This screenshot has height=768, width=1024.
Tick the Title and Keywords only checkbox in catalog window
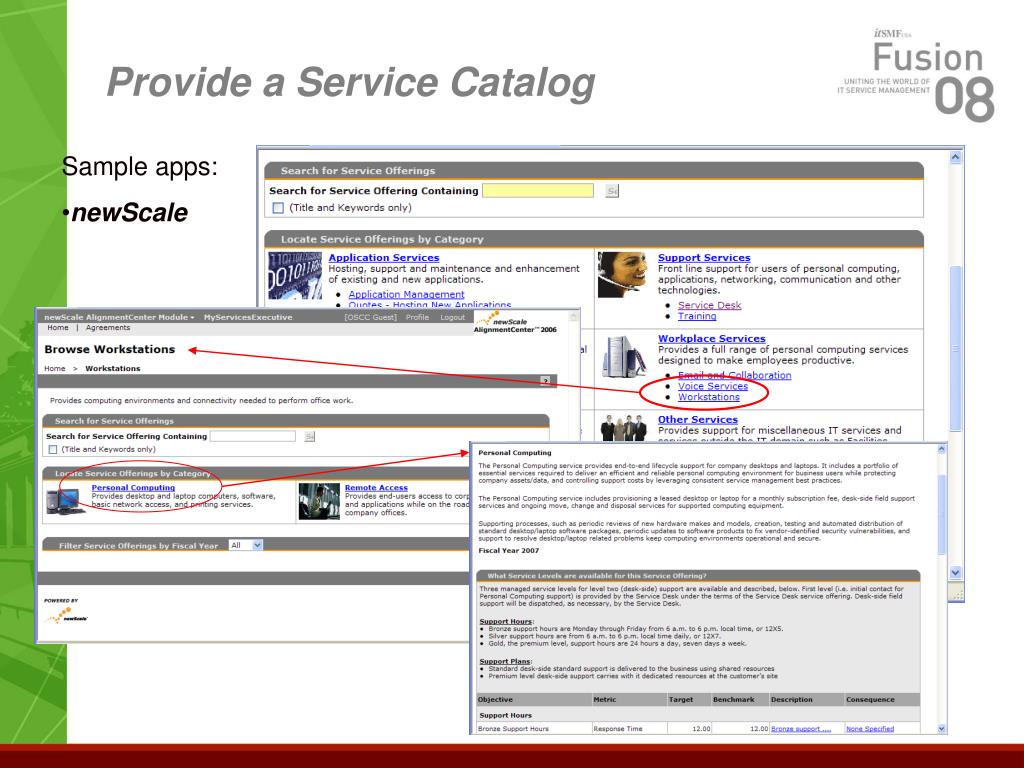coord(278,208)
